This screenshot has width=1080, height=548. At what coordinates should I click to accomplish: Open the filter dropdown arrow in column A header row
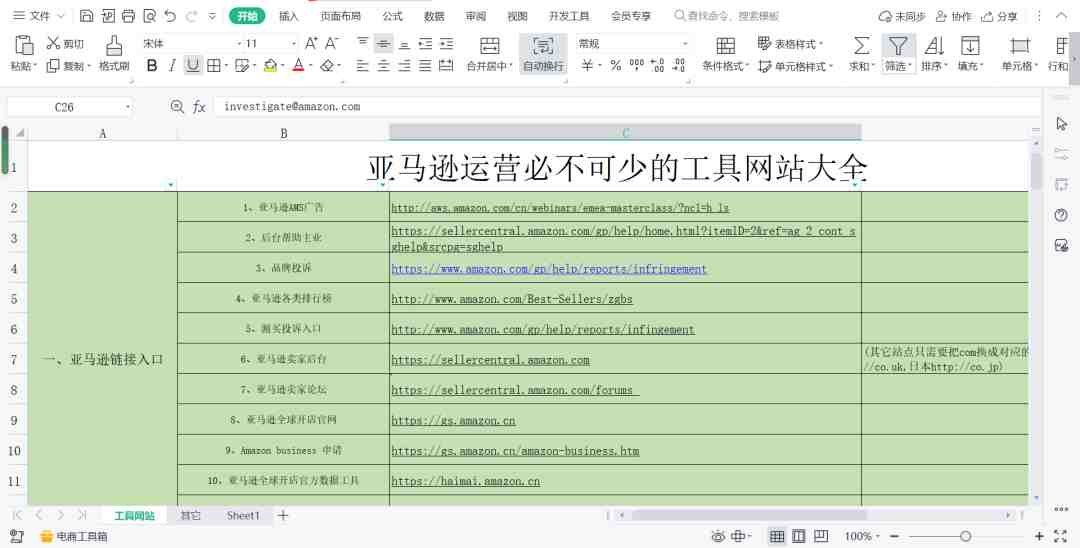171,185
